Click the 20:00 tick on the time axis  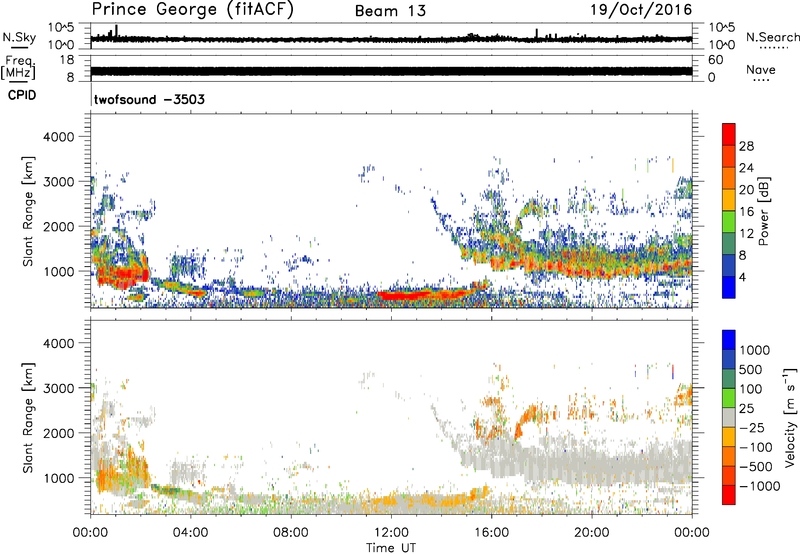591,533
